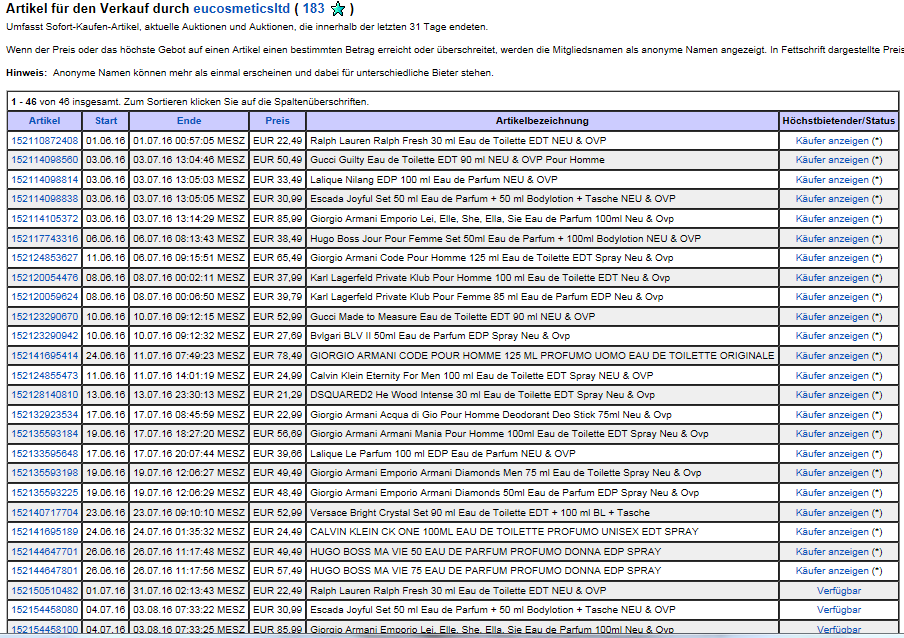Show buyer for DSQUARED2 He Wood Intense
This screenshot has height=638, width=904.
click(832, 395)
